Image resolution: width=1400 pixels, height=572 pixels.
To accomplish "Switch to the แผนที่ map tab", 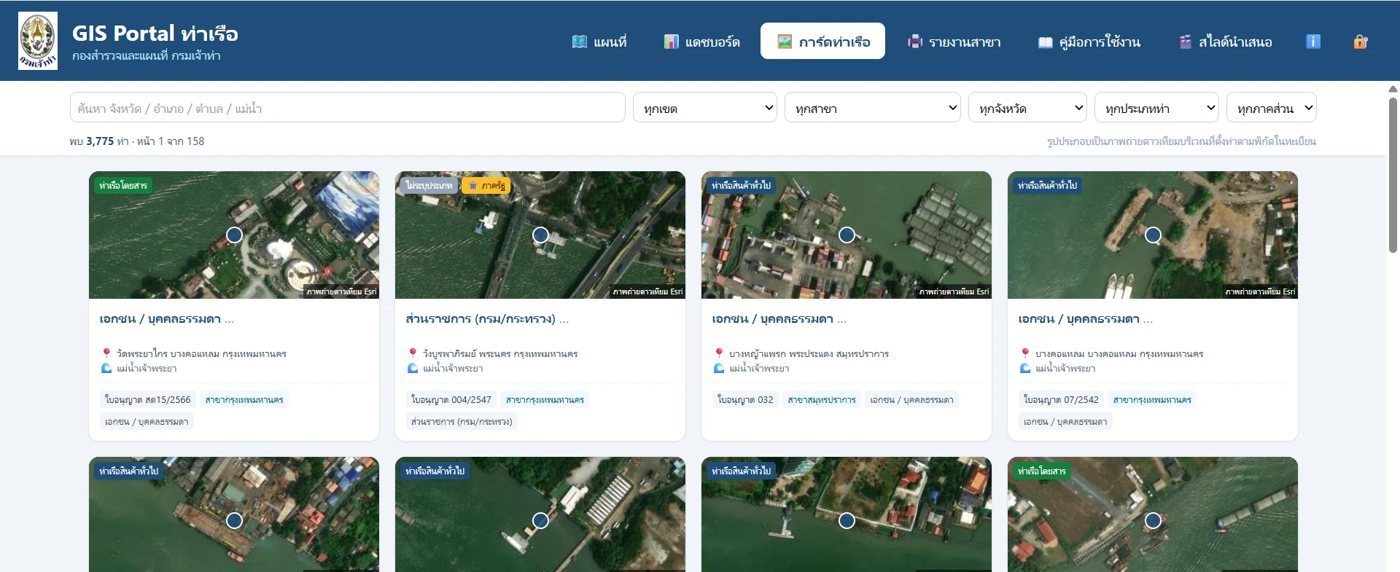I will click(599, 41).
